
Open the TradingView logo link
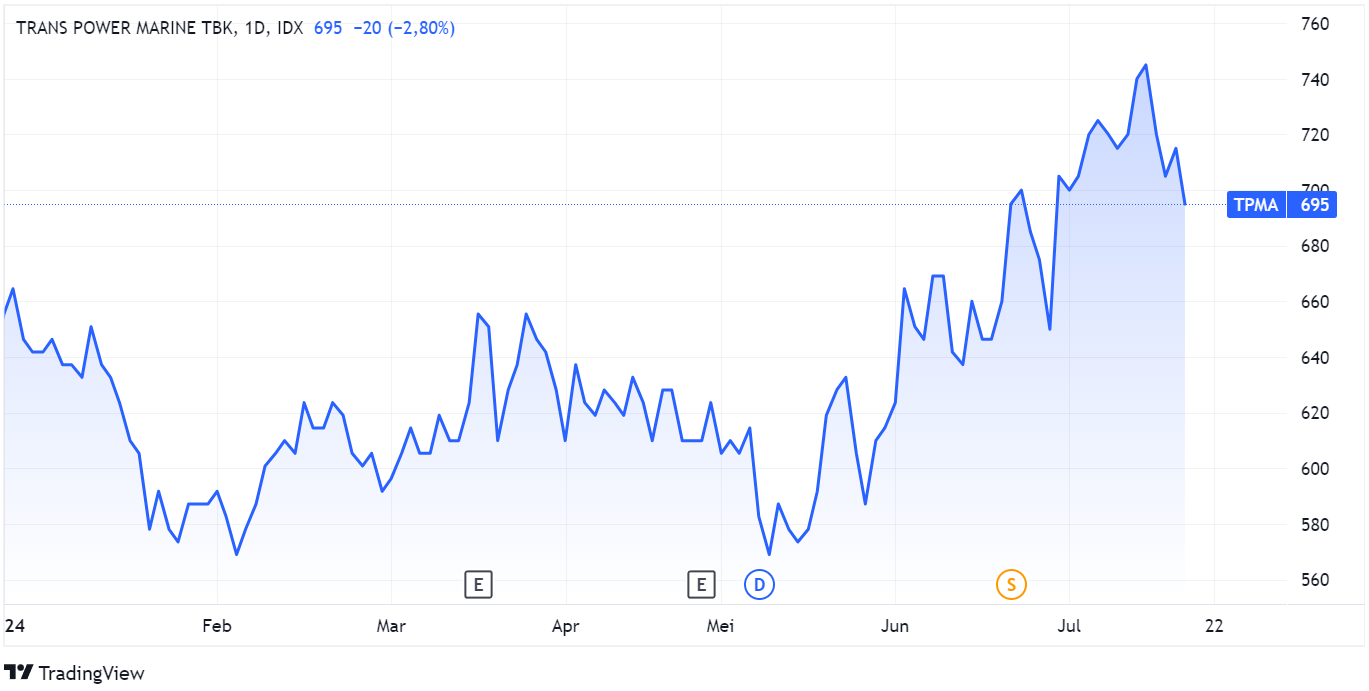75,673
